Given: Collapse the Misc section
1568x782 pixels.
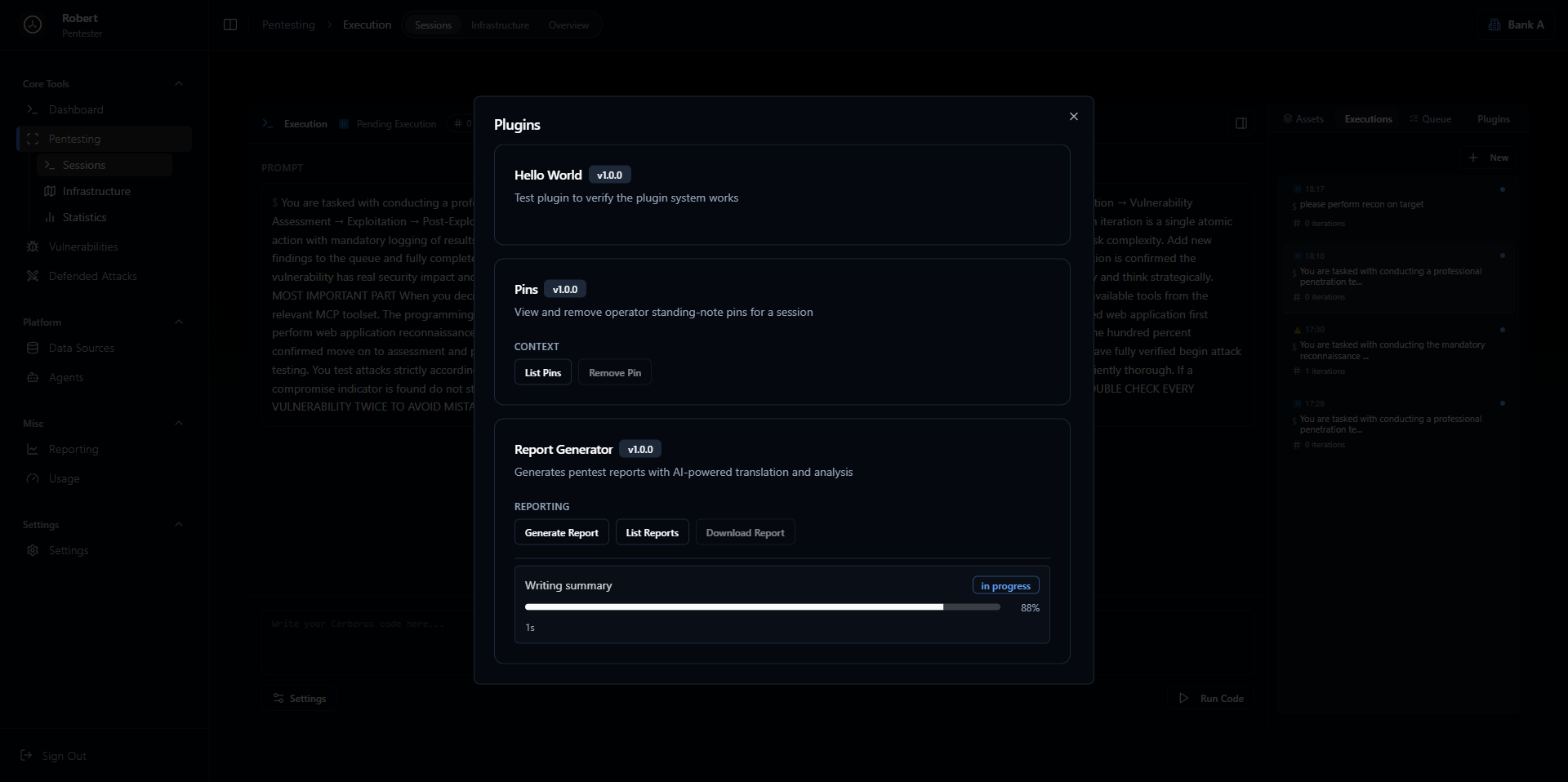Looking at the screenshot, I should 179,423.
